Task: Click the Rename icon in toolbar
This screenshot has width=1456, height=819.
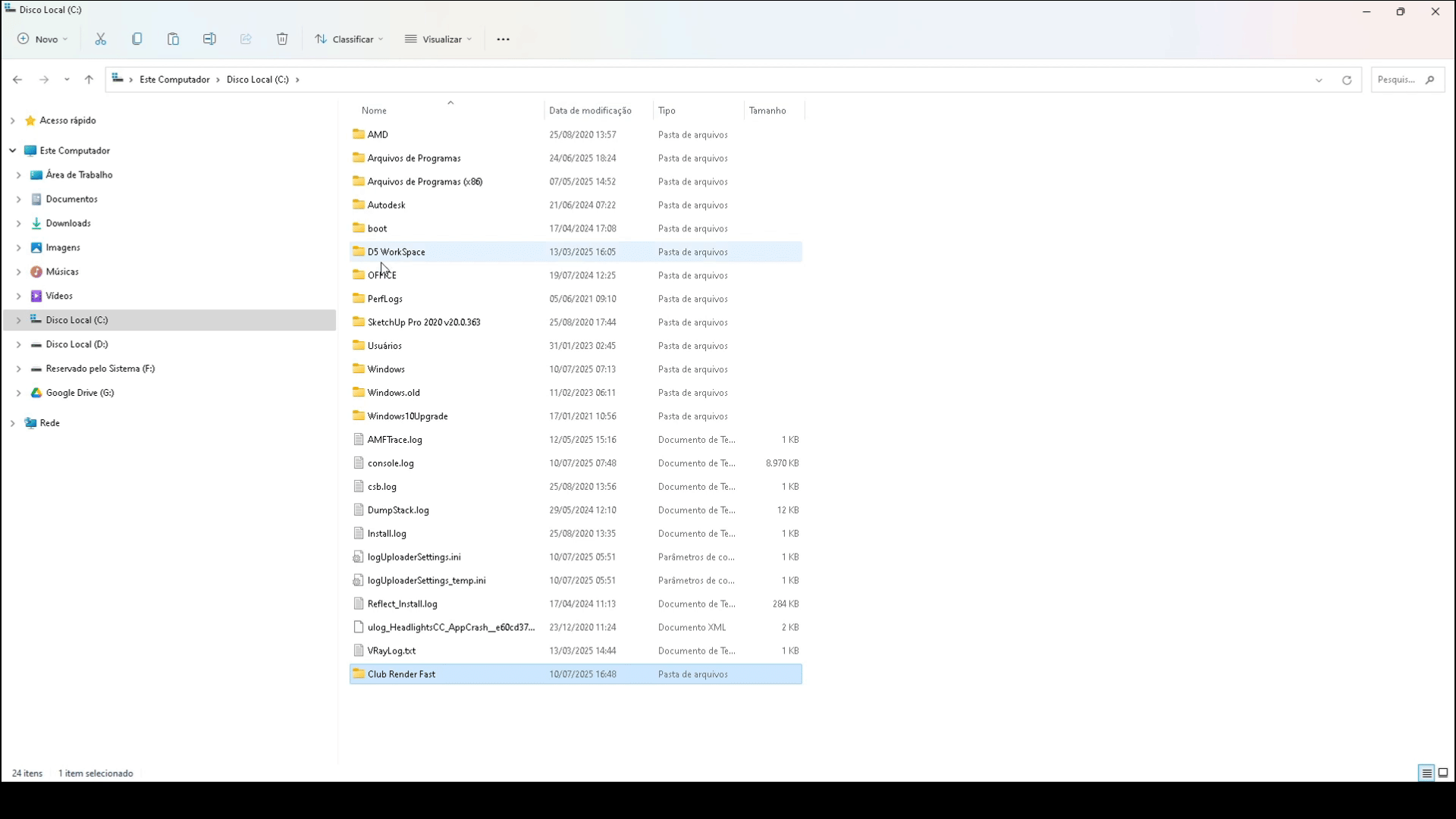Action: coord(209,39)
